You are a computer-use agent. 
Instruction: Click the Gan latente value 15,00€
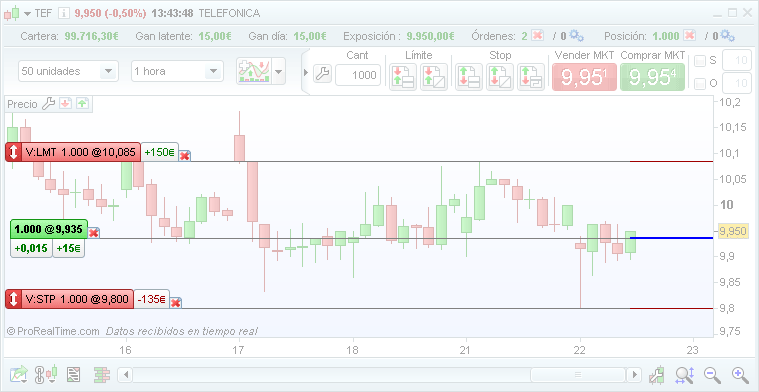pos(214,36)
